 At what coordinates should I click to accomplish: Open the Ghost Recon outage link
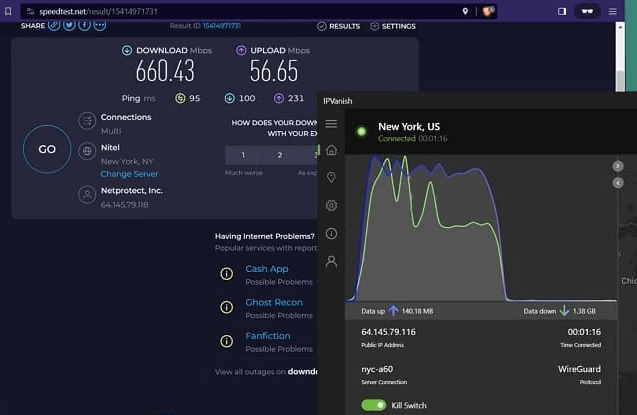tap(274, 303)
